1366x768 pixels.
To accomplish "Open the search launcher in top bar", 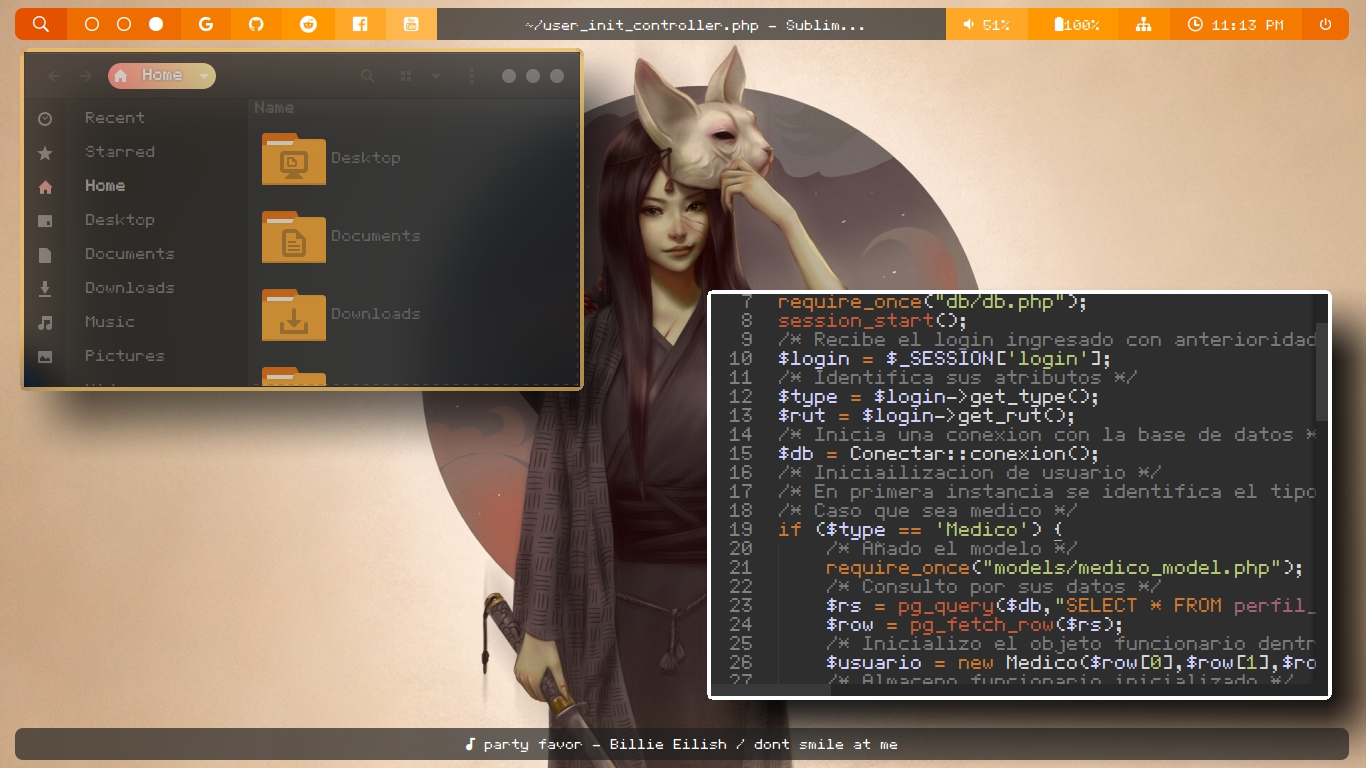I will (x=41, y=24).
